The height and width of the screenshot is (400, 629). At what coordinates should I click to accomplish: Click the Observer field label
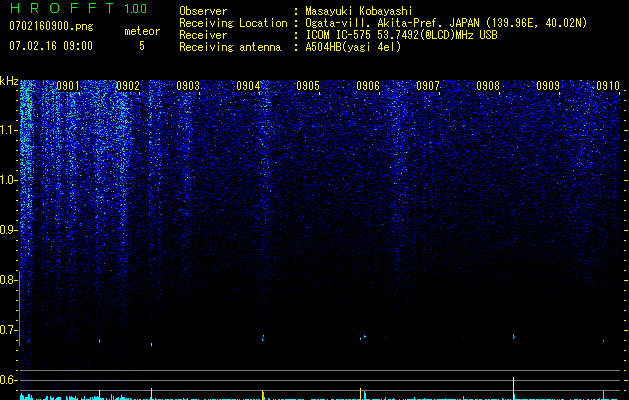click(203, 11)
